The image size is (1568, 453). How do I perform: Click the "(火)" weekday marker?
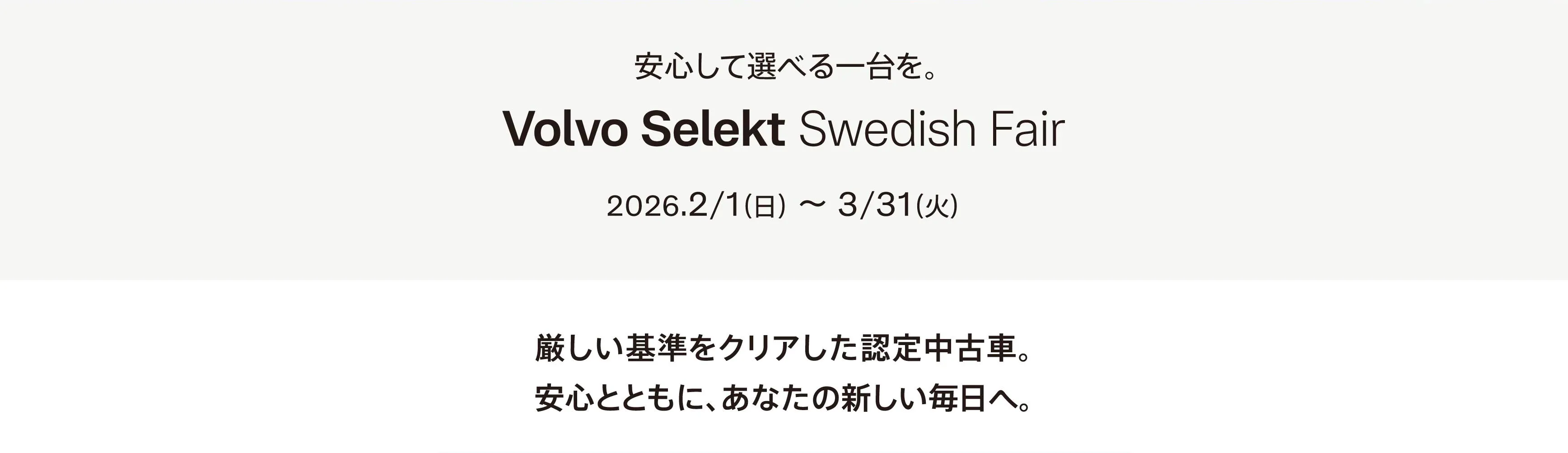click(937, 207)
